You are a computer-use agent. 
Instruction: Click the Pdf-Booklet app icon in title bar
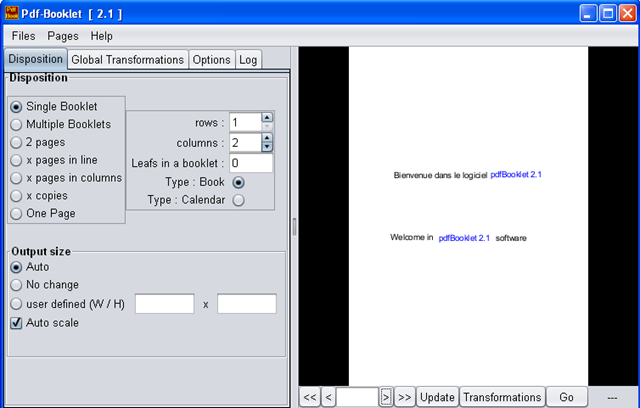[x=12, y=13]
